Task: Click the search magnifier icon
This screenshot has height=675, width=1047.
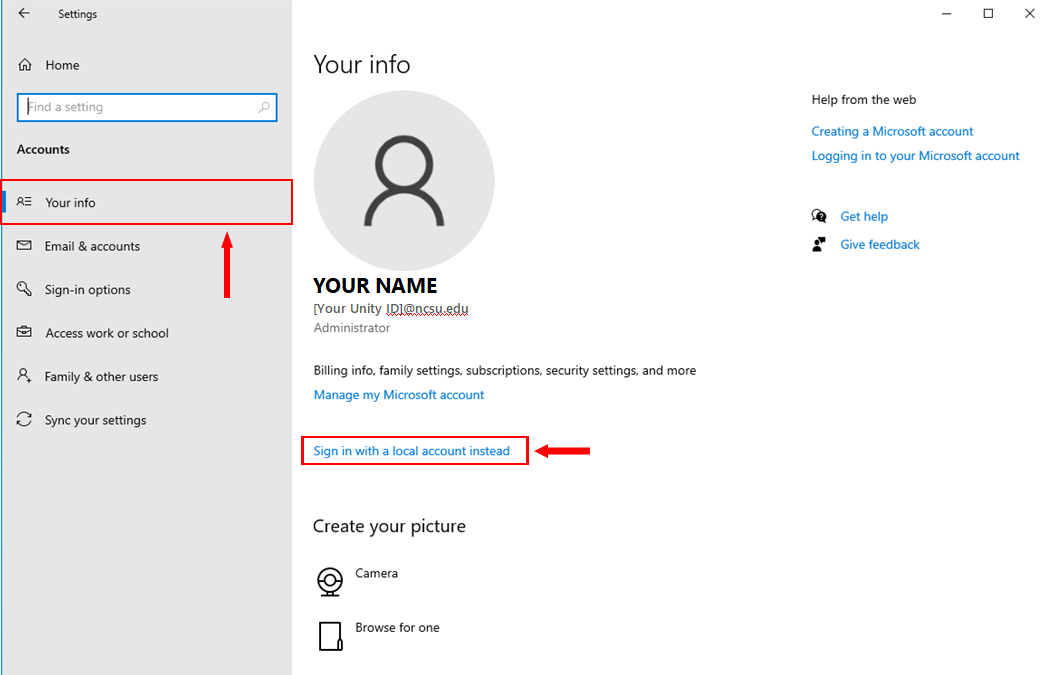Action: click(x=264, y=107)
